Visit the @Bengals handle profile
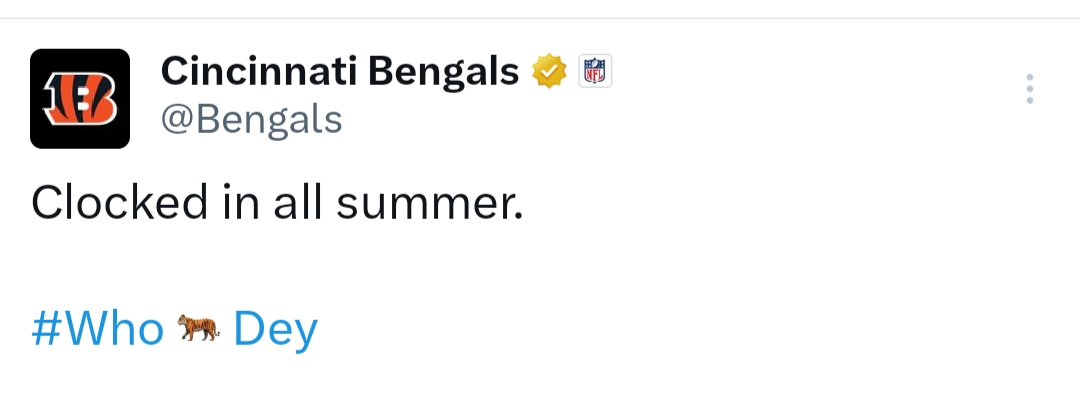Viewport: 1080px width, 399px height. pyautogui.click(x=251, y=120)
